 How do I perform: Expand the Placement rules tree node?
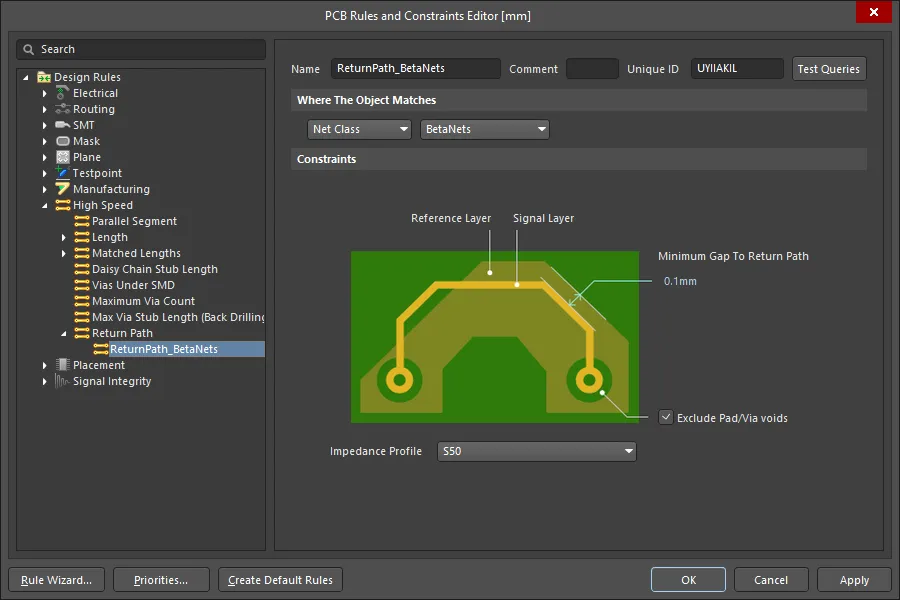click(x=45, y=365)
